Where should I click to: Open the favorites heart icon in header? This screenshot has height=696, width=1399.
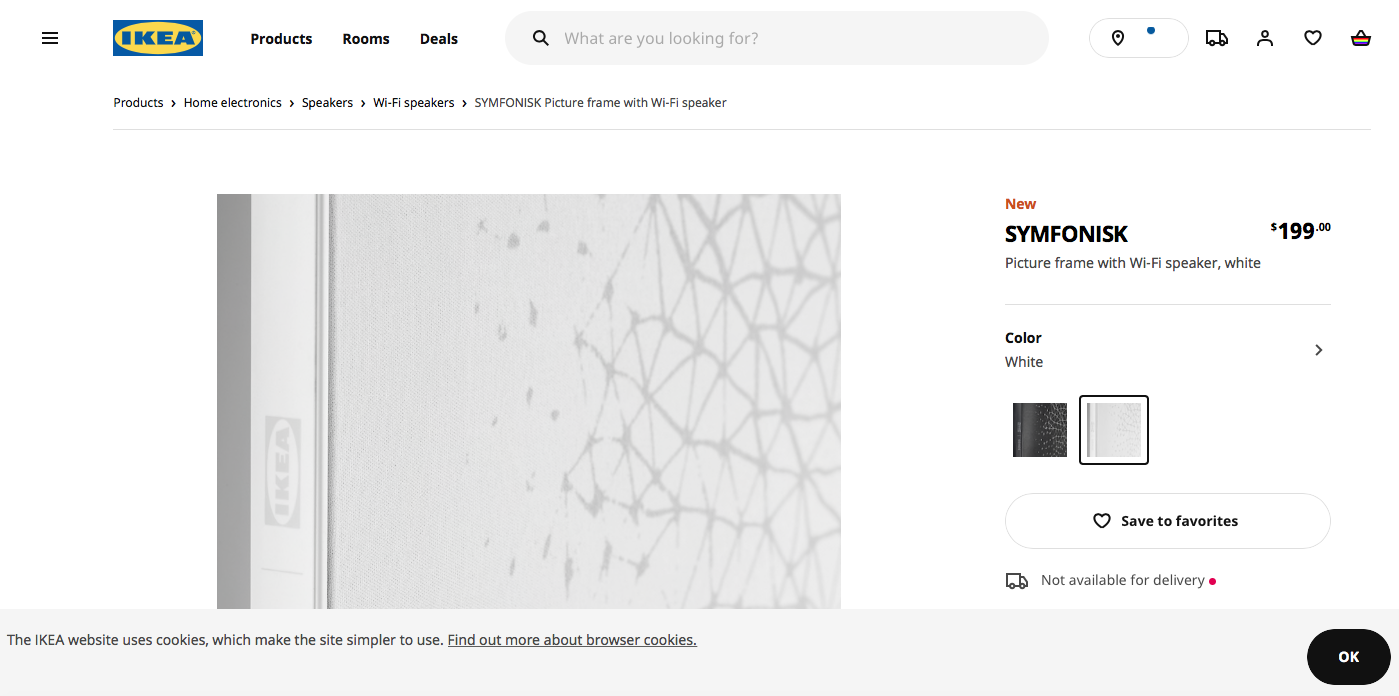click(1313, 38)
